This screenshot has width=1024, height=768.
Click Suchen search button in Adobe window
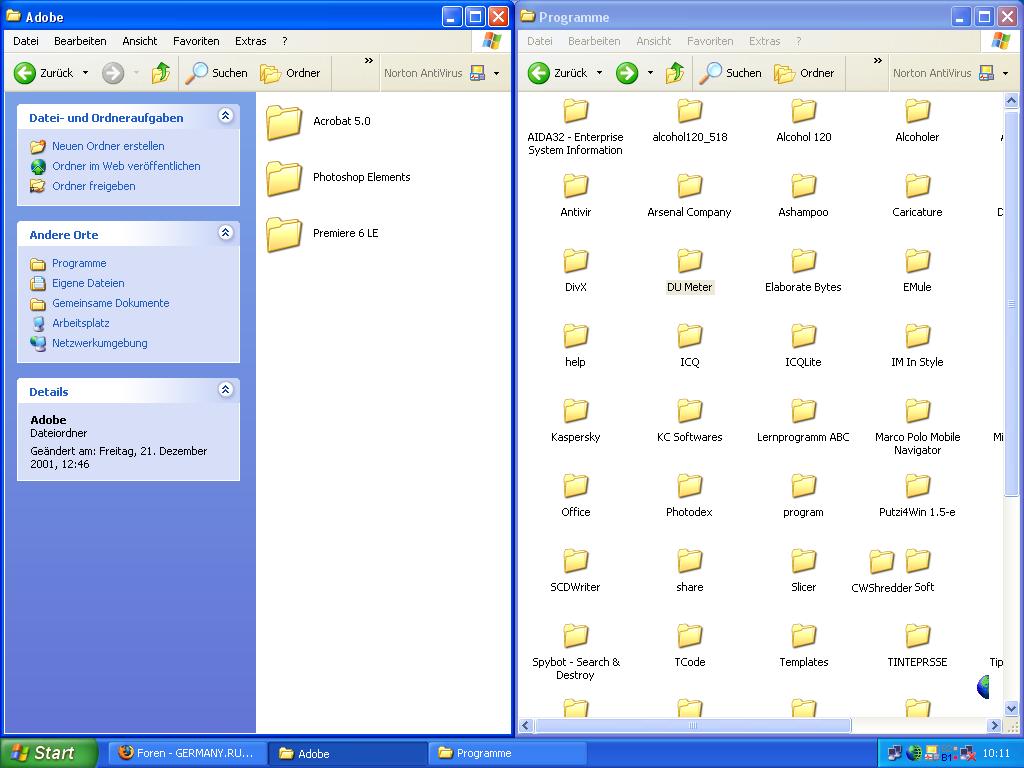[x=216, y=72]
